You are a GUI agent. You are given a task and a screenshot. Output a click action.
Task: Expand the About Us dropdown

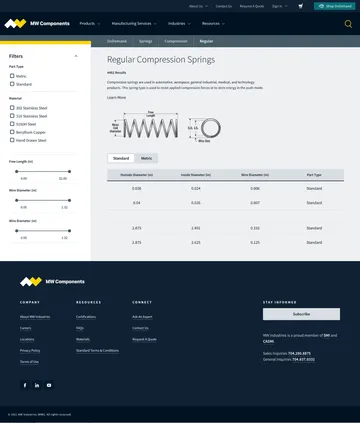(198, 6)
